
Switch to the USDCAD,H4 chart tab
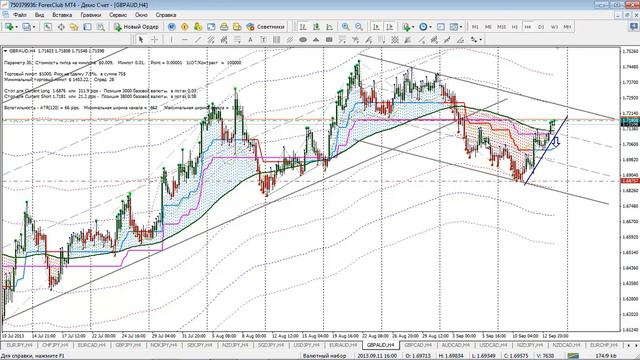493,345
